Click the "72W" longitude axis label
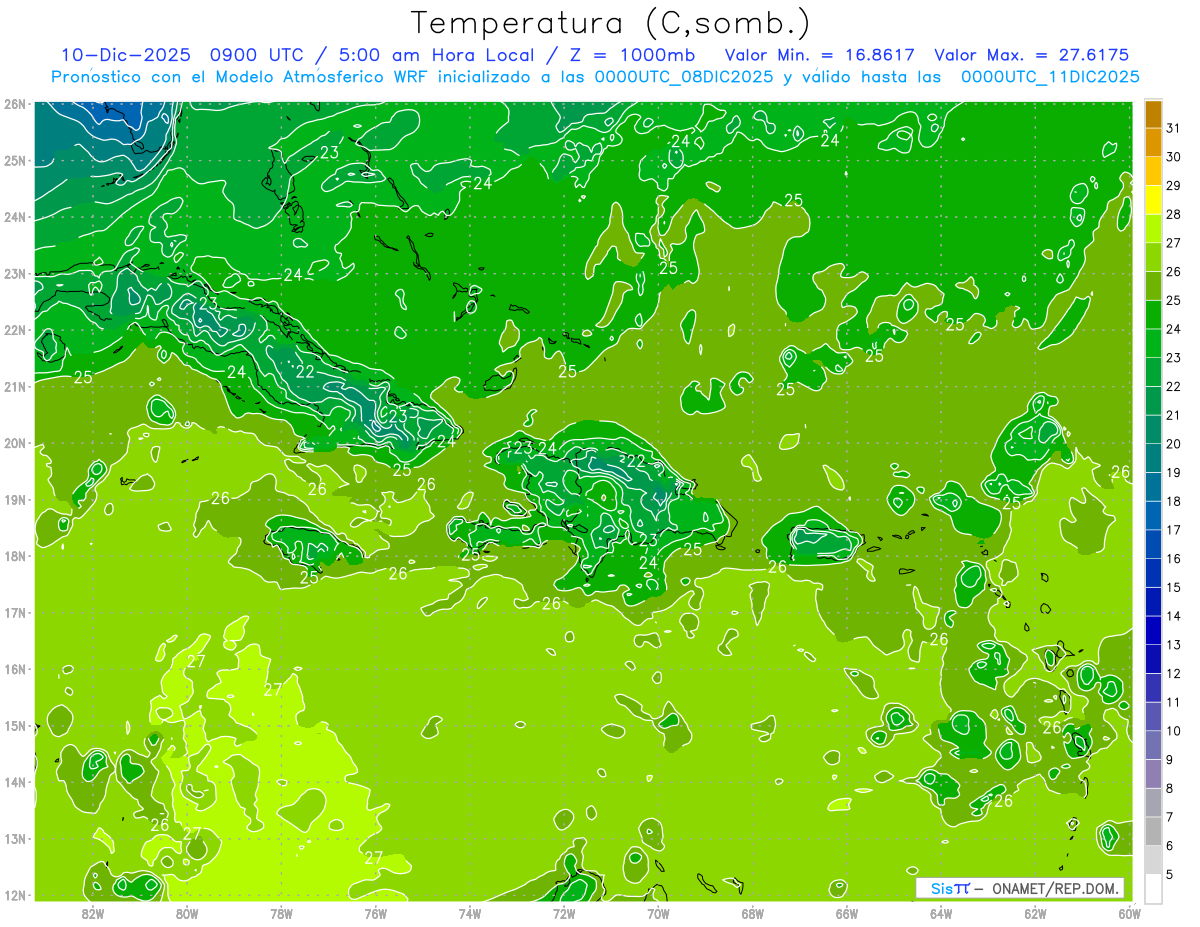Image resolution: width=1200 pixels, height=927 pixels. 564,913
